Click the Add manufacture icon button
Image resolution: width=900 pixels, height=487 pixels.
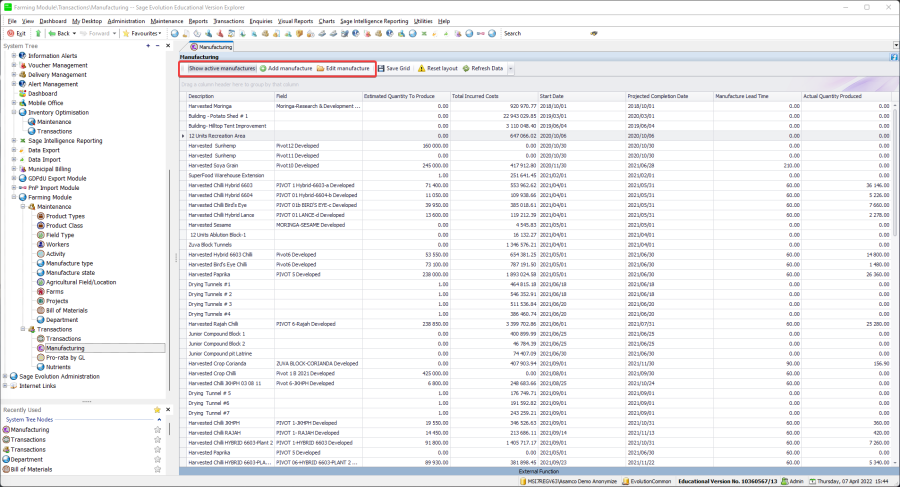(263, 68)
